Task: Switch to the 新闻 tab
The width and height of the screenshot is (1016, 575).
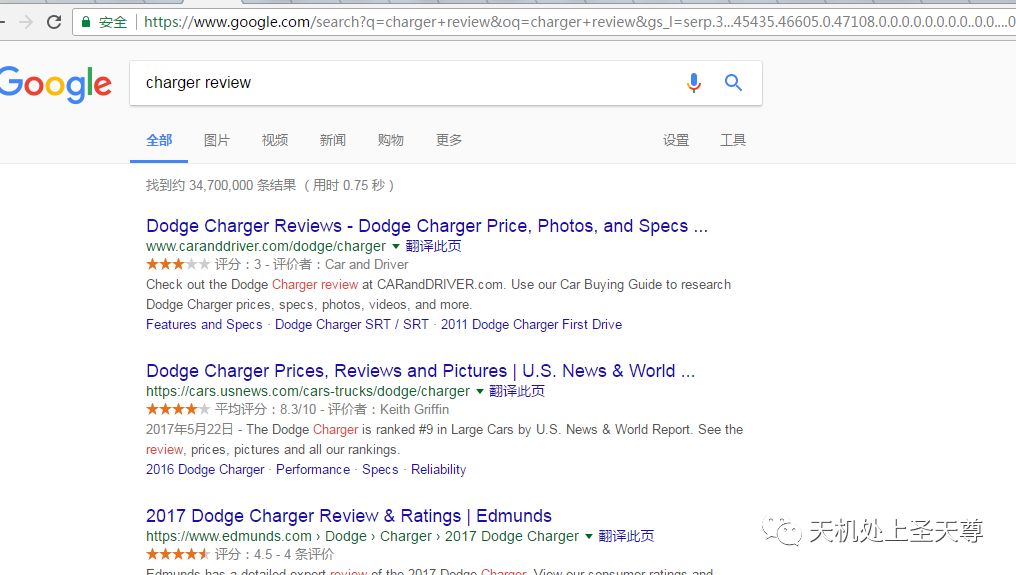Action: pos(332,140)
